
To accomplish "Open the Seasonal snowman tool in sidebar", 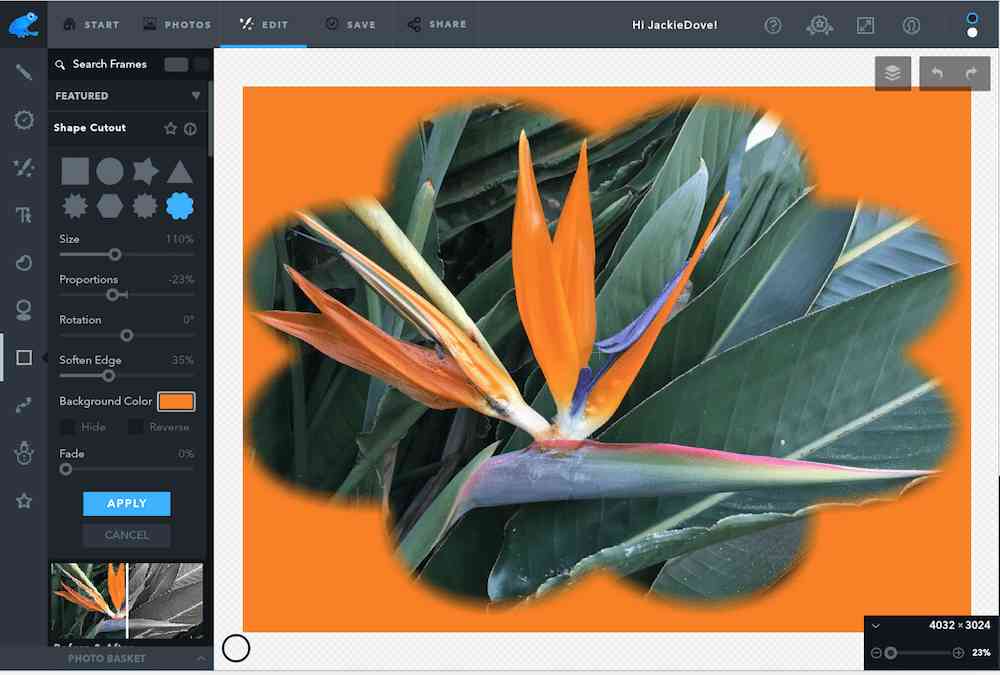I will 24,453.
